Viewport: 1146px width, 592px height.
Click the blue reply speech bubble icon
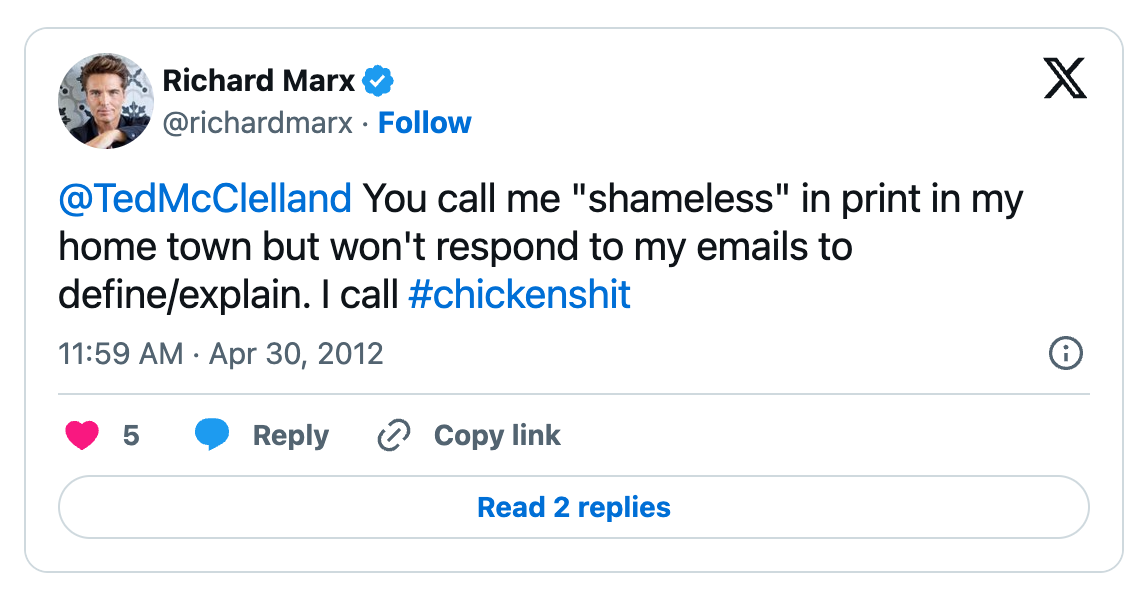[x=212, y=436]
